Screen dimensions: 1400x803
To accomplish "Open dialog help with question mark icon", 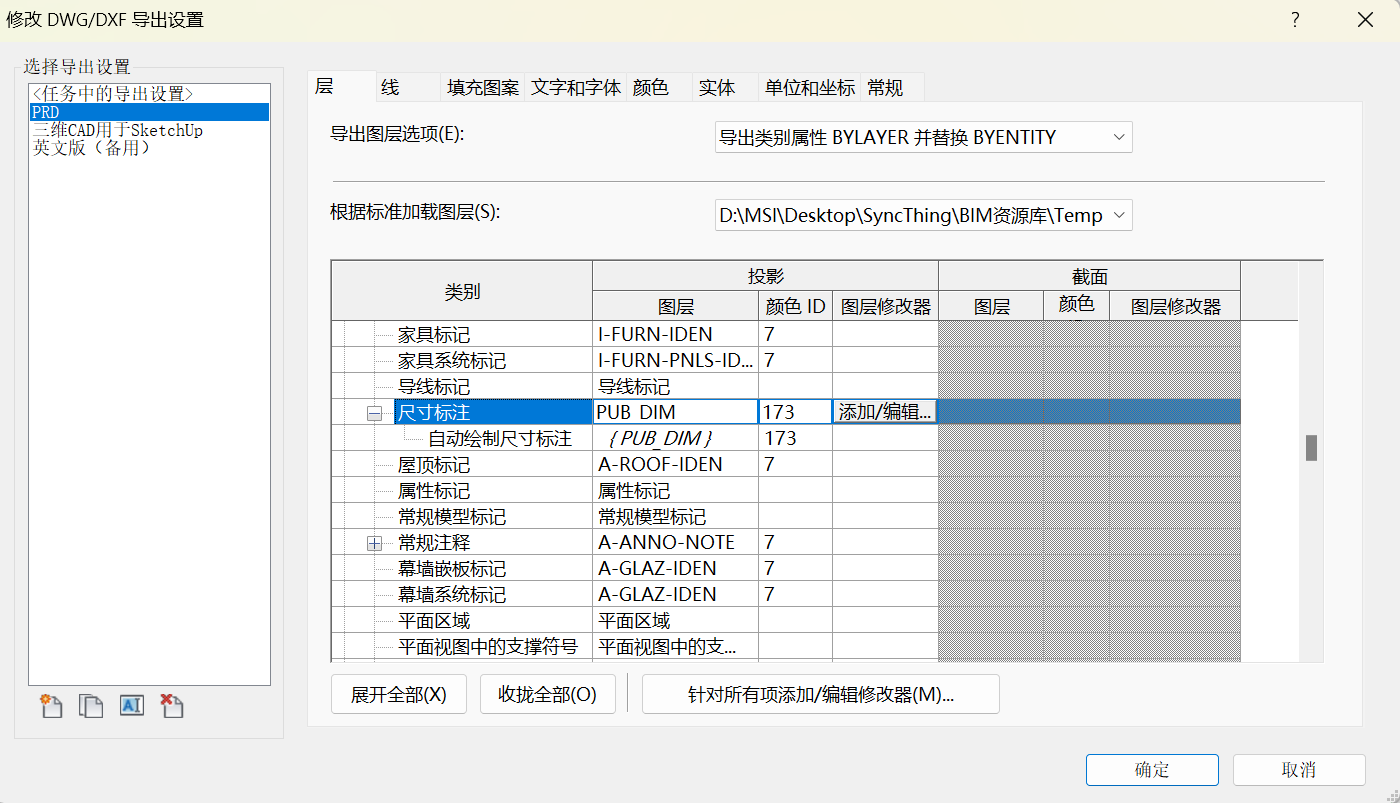I will 1294,19.
